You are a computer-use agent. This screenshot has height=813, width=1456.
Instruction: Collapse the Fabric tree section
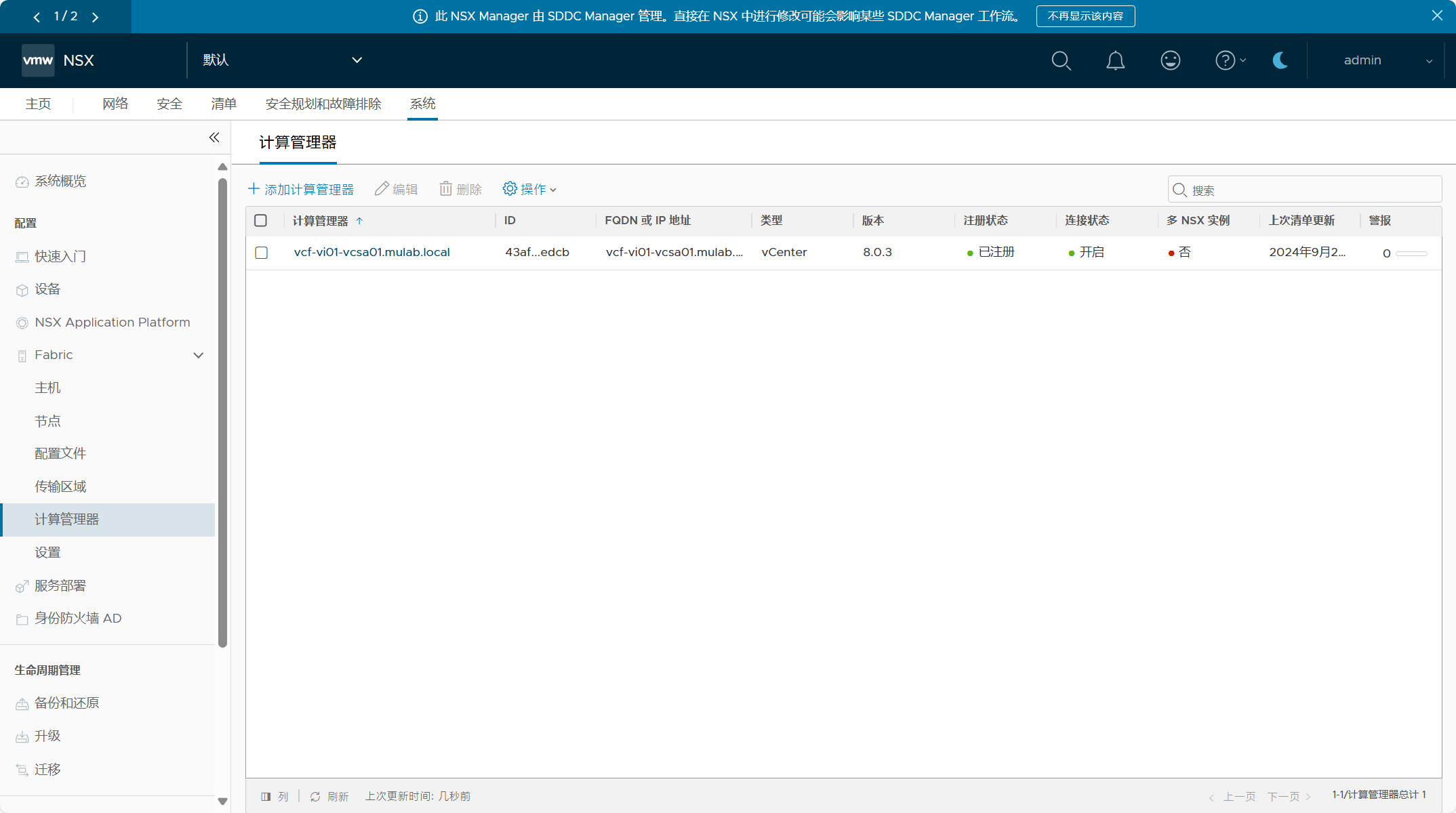coord(199,355)
